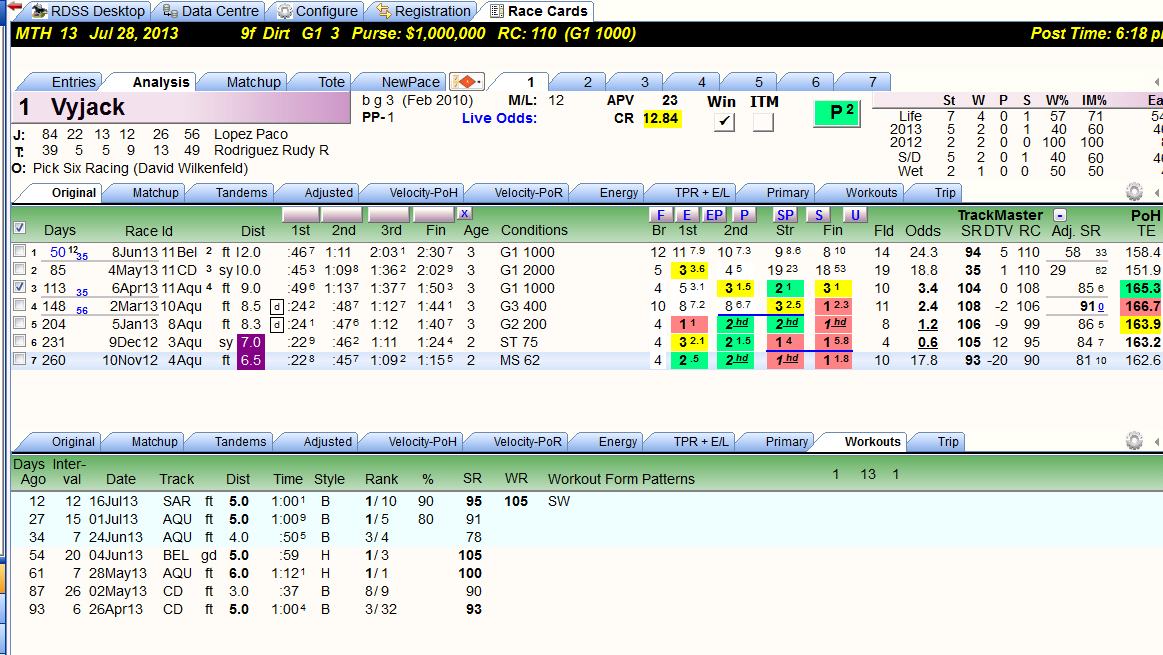The width and height of the screenshot is (1163, 655).
Task: Click the yellow 12.84 CR value
Action: click(661, 119)
